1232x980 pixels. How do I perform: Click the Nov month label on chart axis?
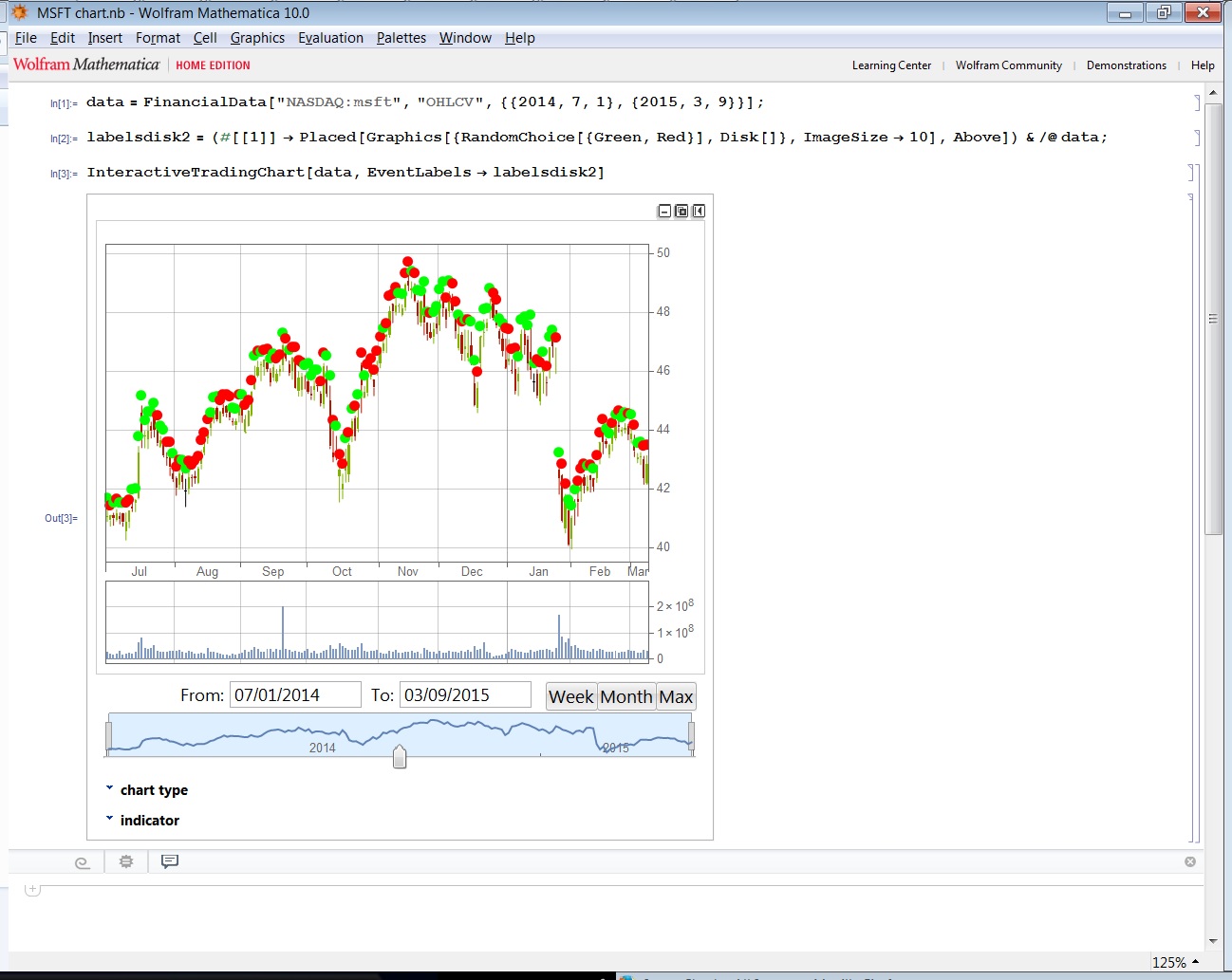pos(408,571)
